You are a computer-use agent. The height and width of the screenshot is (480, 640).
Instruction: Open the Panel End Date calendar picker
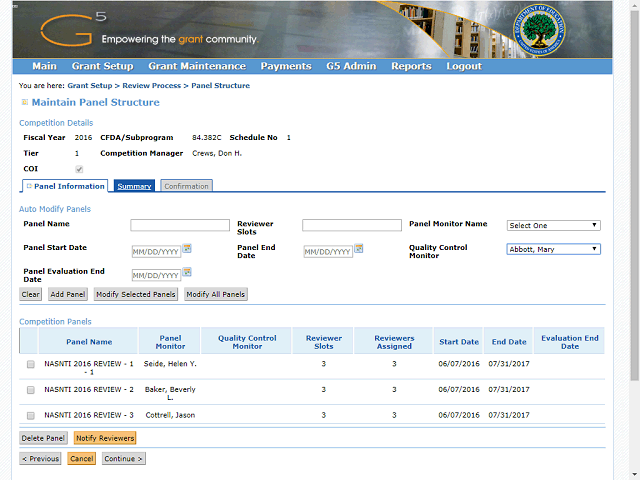click(x=359, y=248)
